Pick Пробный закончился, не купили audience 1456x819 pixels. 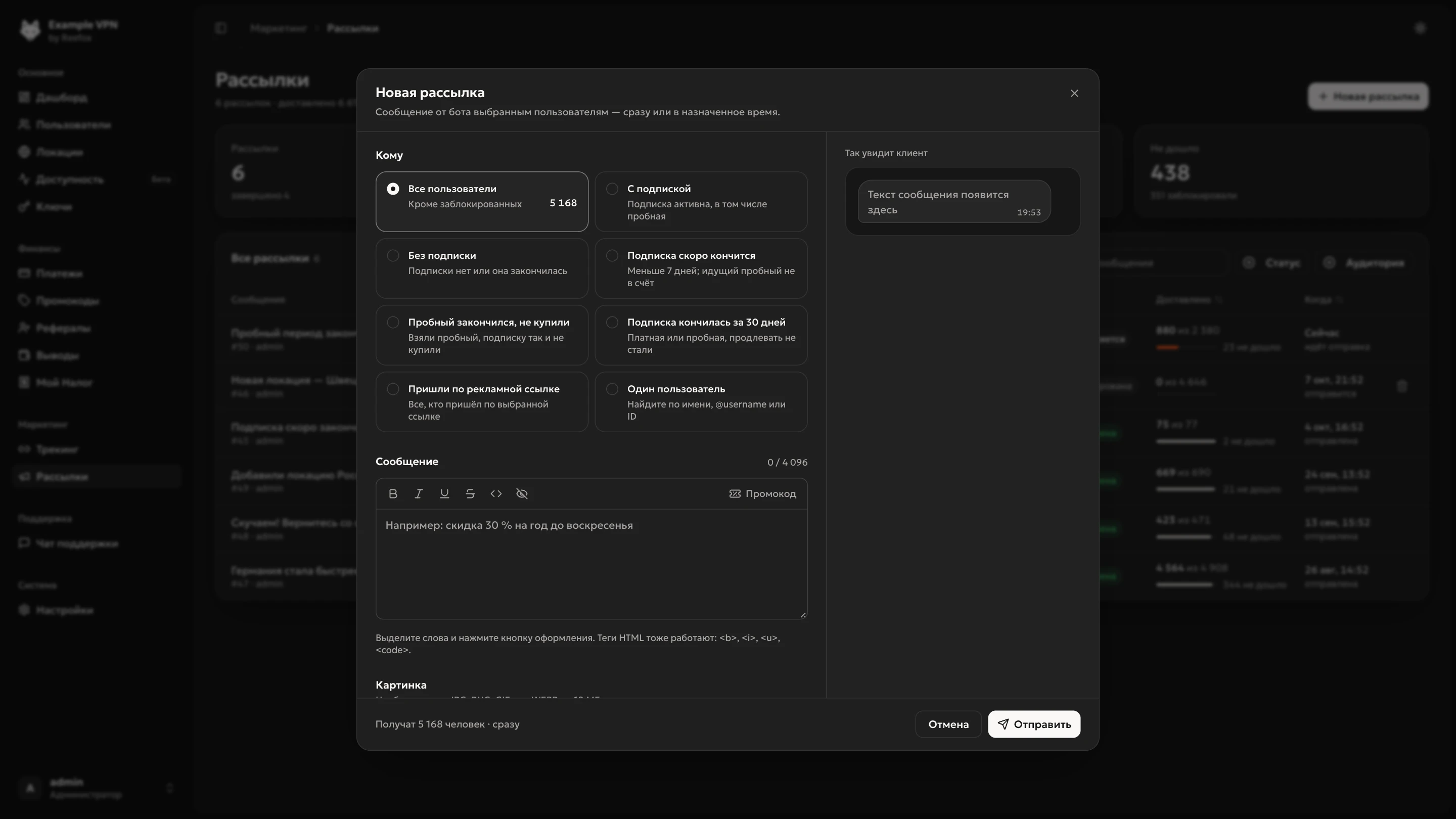tap(482, 335)
